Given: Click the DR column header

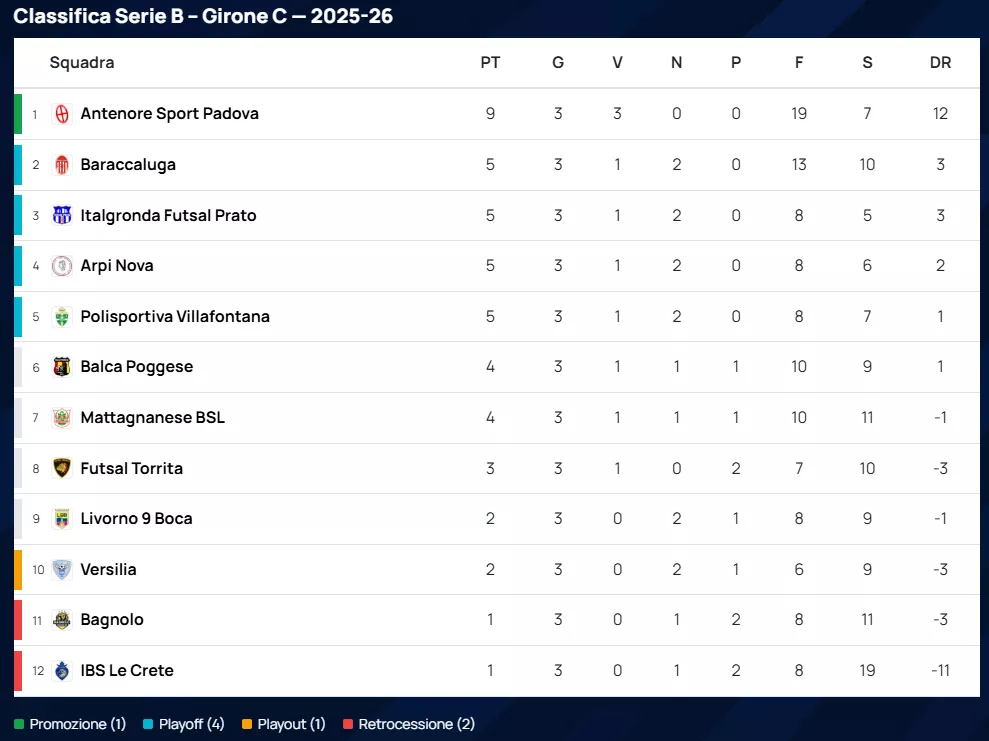Looking at the screenshot, I should pos(940,63).
